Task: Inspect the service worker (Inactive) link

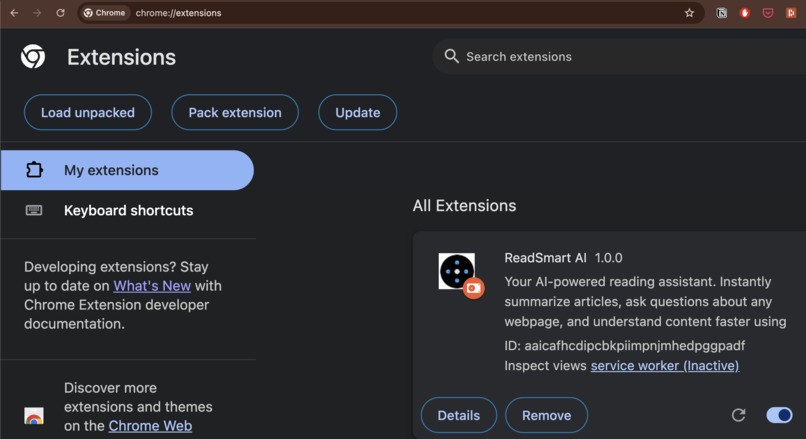Action: click(x=665, y=365)
